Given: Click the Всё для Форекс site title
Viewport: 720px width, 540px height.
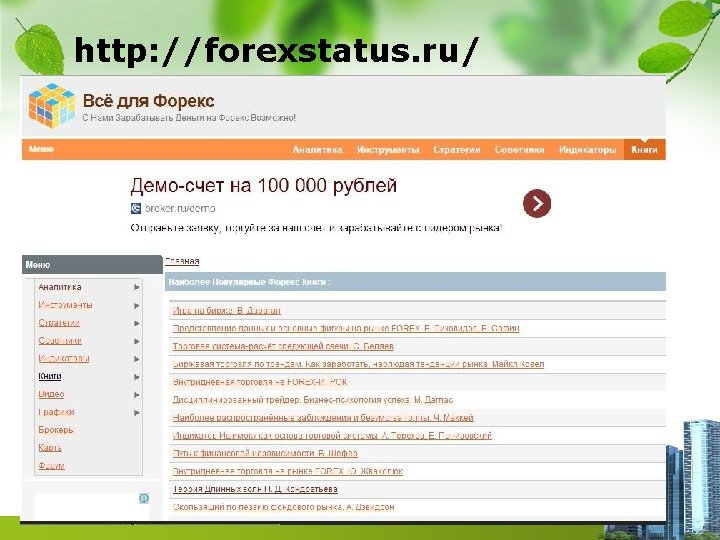Looking at the screenshot, I should 148,101.
